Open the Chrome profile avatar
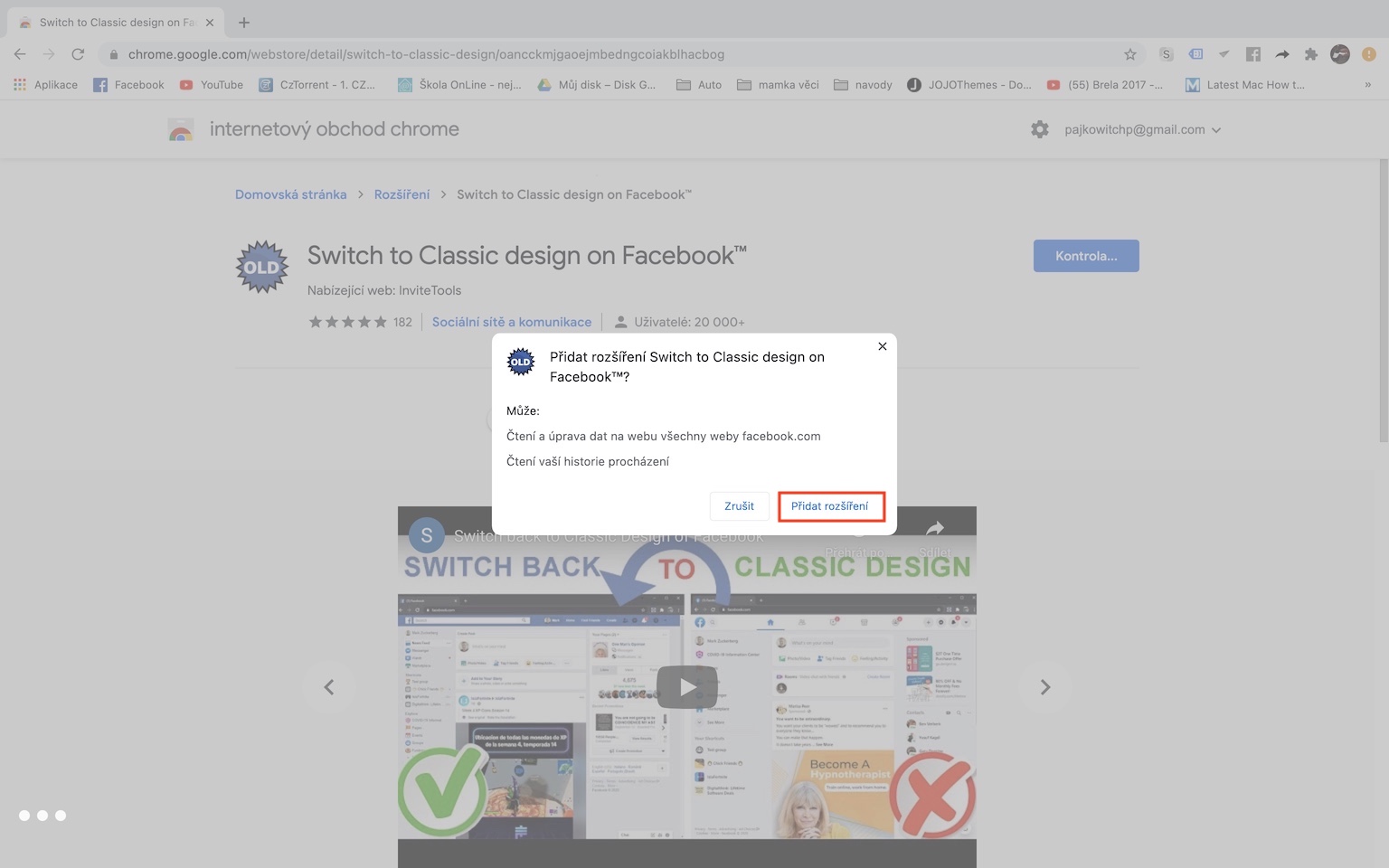 pyautogui.click(x=1340, y=54)
